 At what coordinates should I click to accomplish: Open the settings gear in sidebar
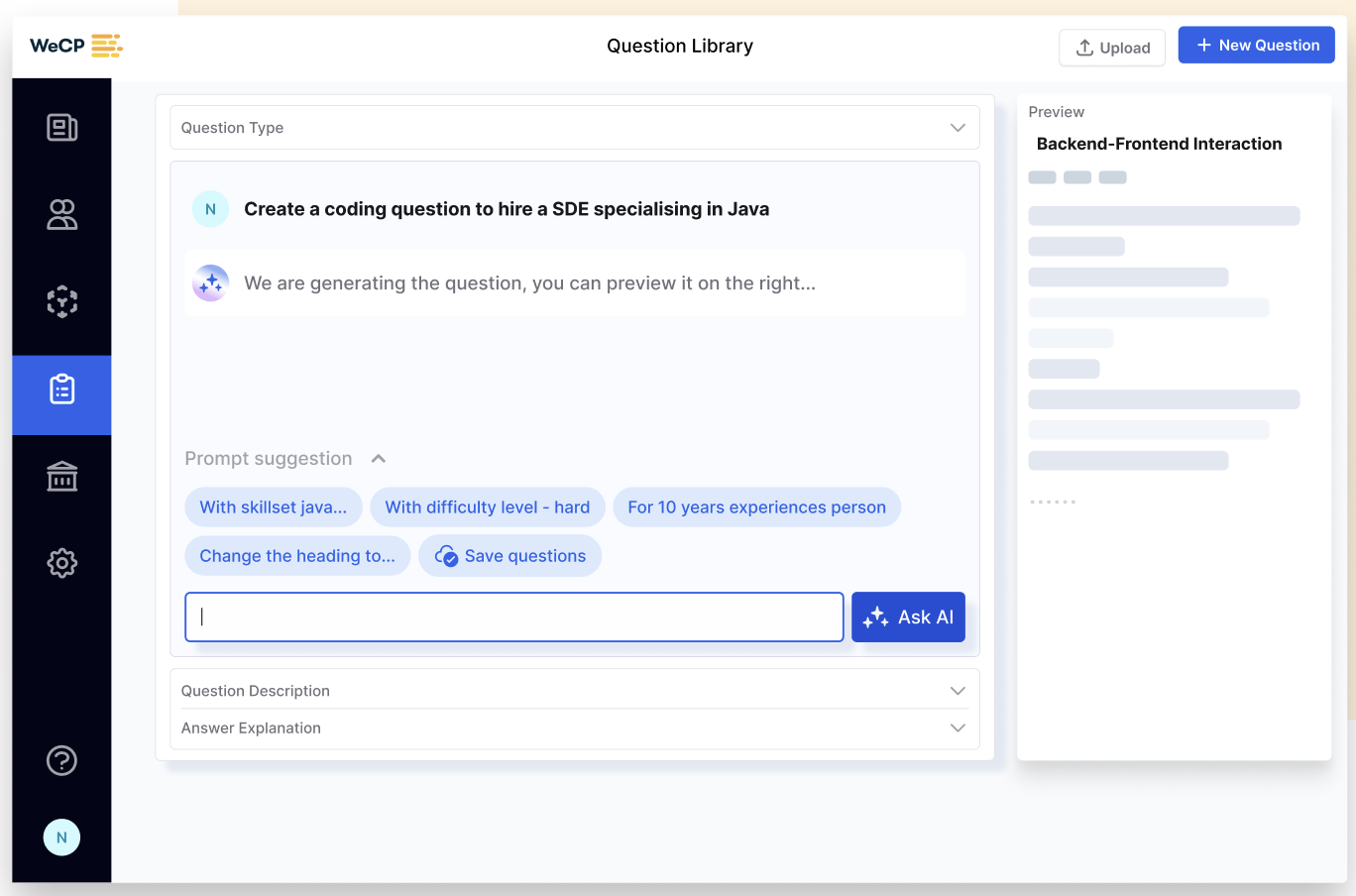(x=61, y=563)
